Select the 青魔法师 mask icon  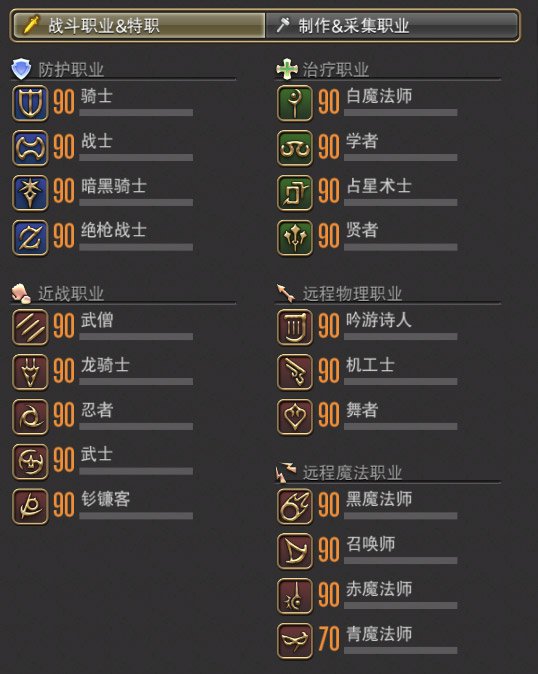(x=295, y=641)
